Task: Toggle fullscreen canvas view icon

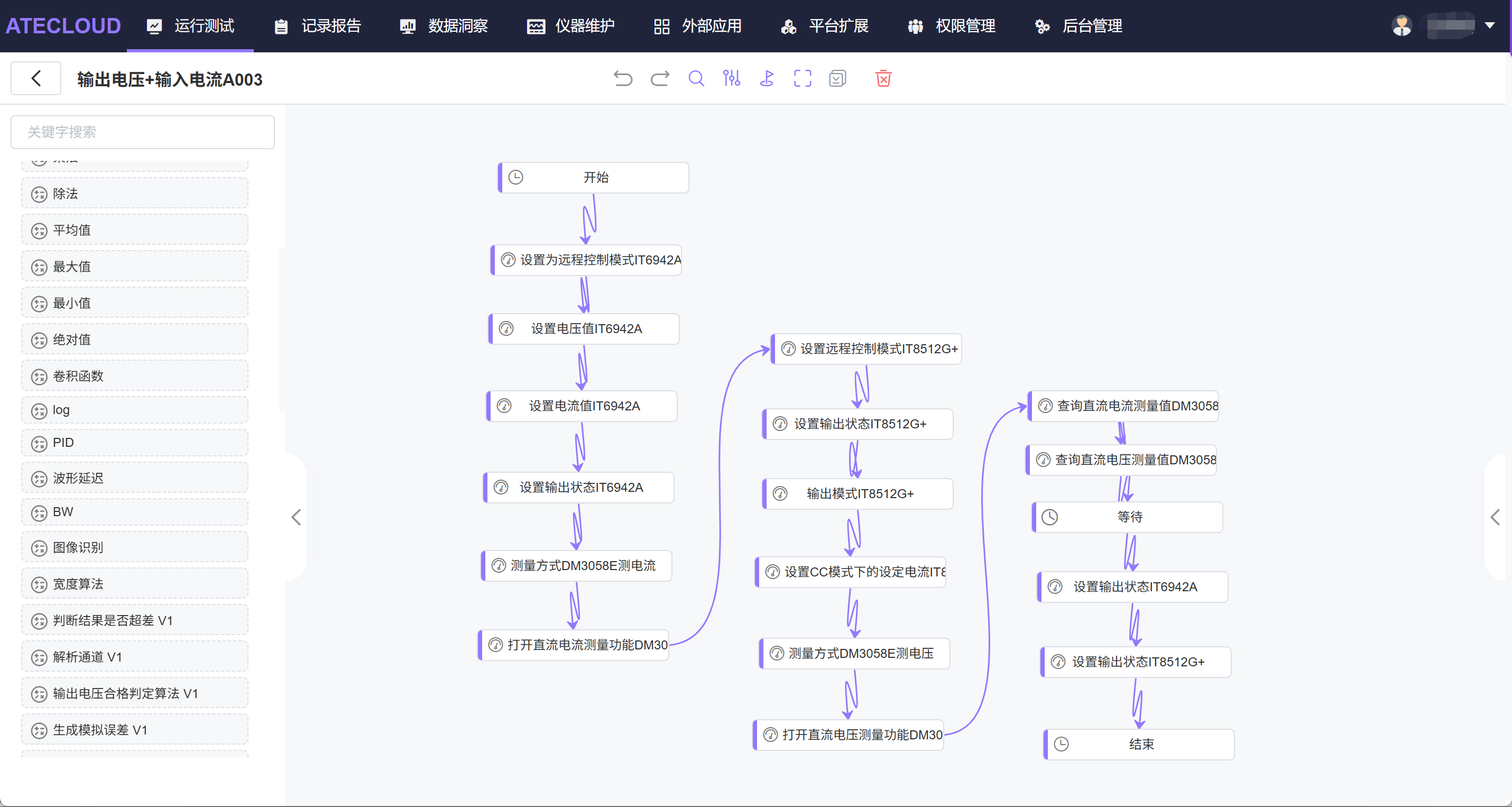Action: (803, 78)
